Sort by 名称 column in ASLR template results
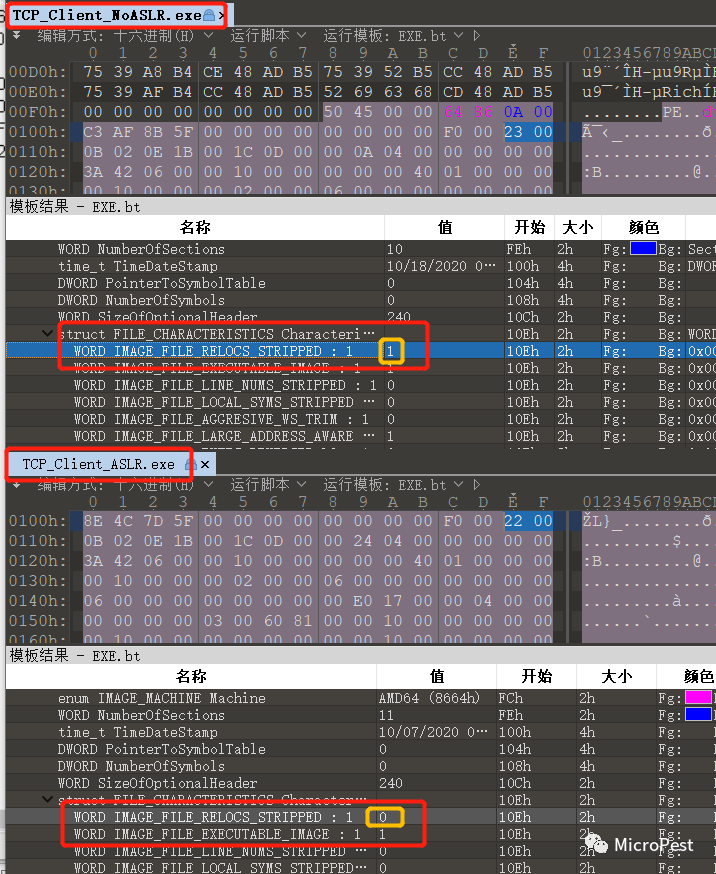The width and height of the screenshot is (716, 874). coord(191,676)
